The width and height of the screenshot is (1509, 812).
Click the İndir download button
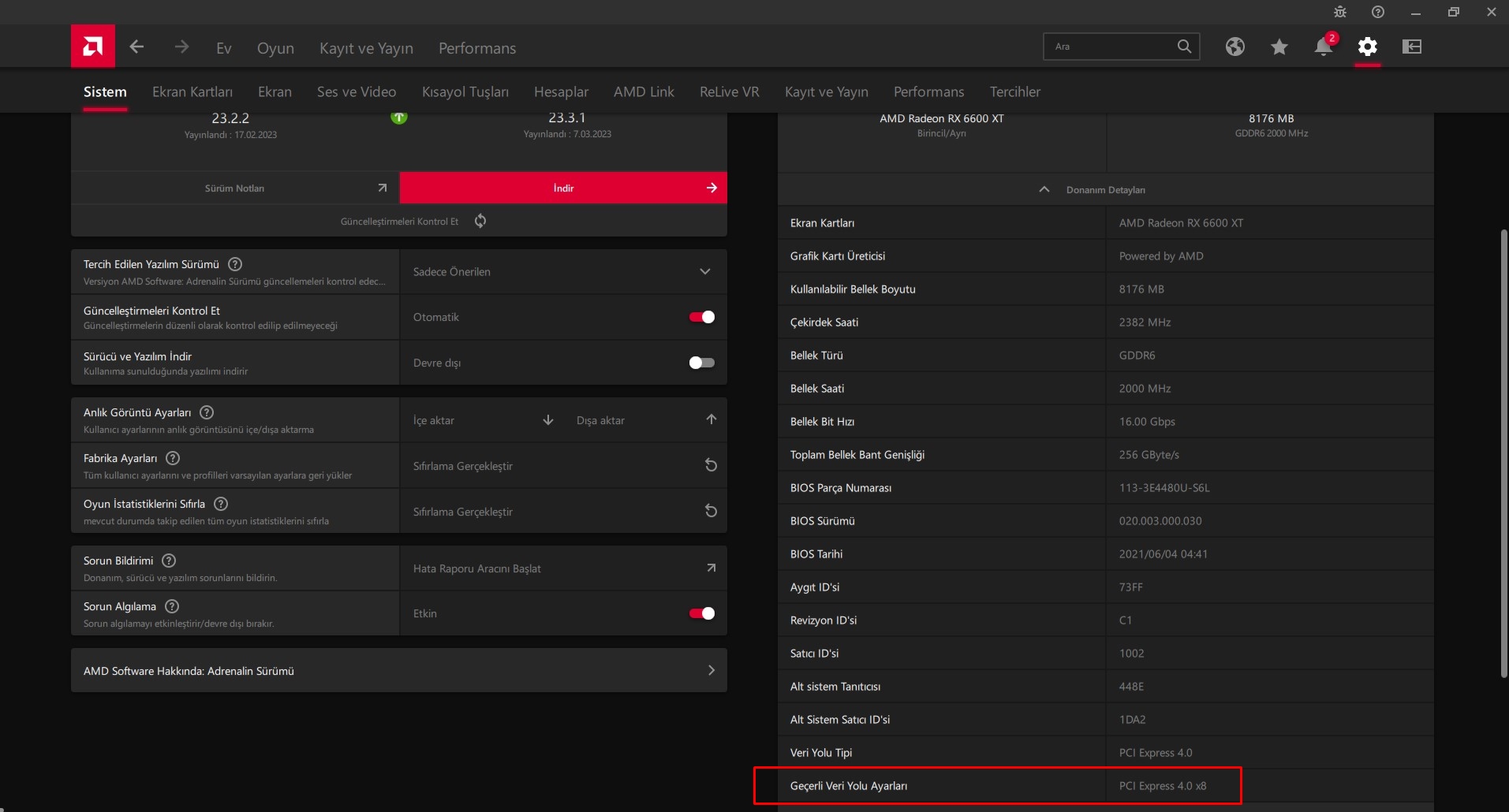tap(562, 188)
